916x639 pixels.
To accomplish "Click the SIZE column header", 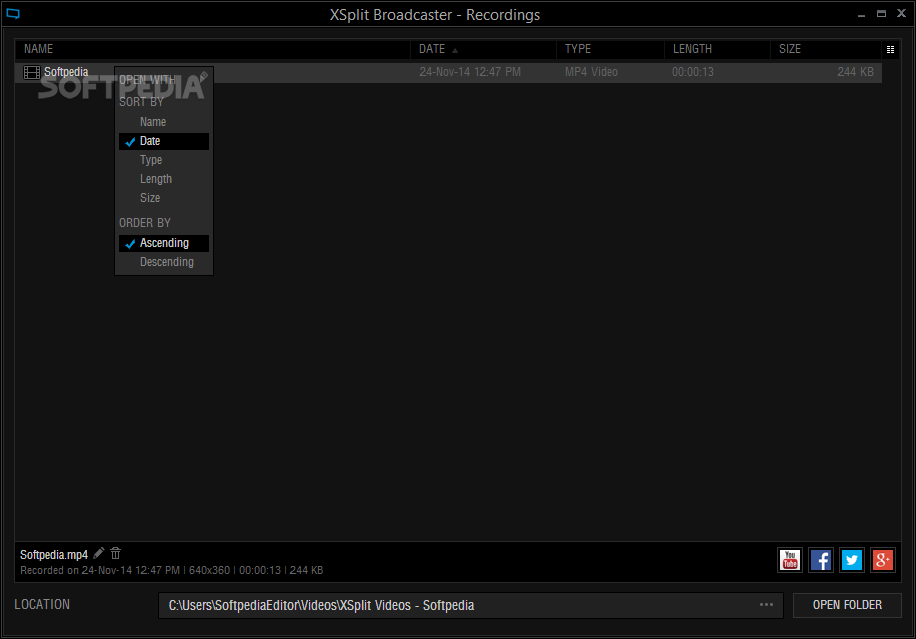I will [x=825, y=49].
